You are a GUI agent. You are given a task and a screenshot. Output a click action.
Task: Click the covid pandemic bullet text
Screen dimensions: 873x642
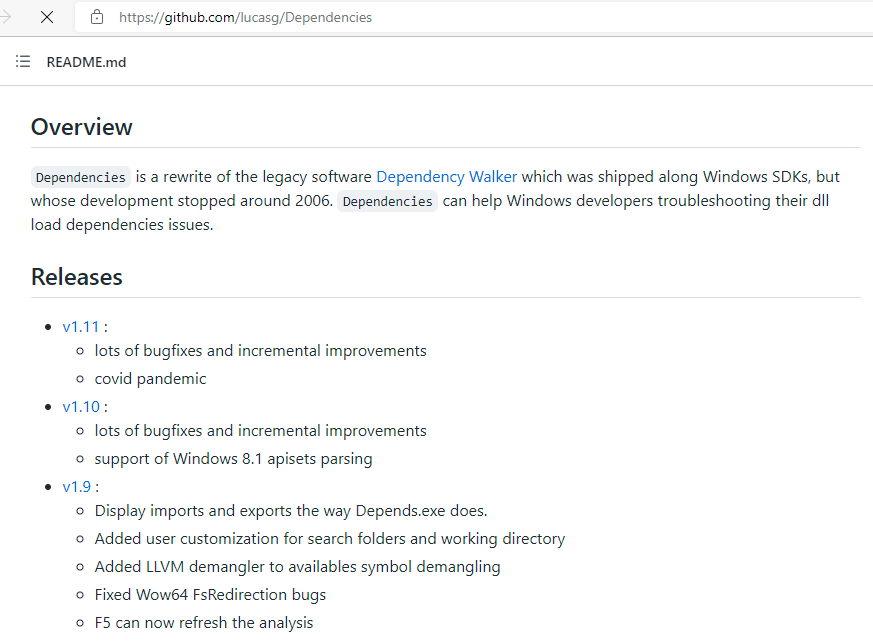tap(150, 378)
